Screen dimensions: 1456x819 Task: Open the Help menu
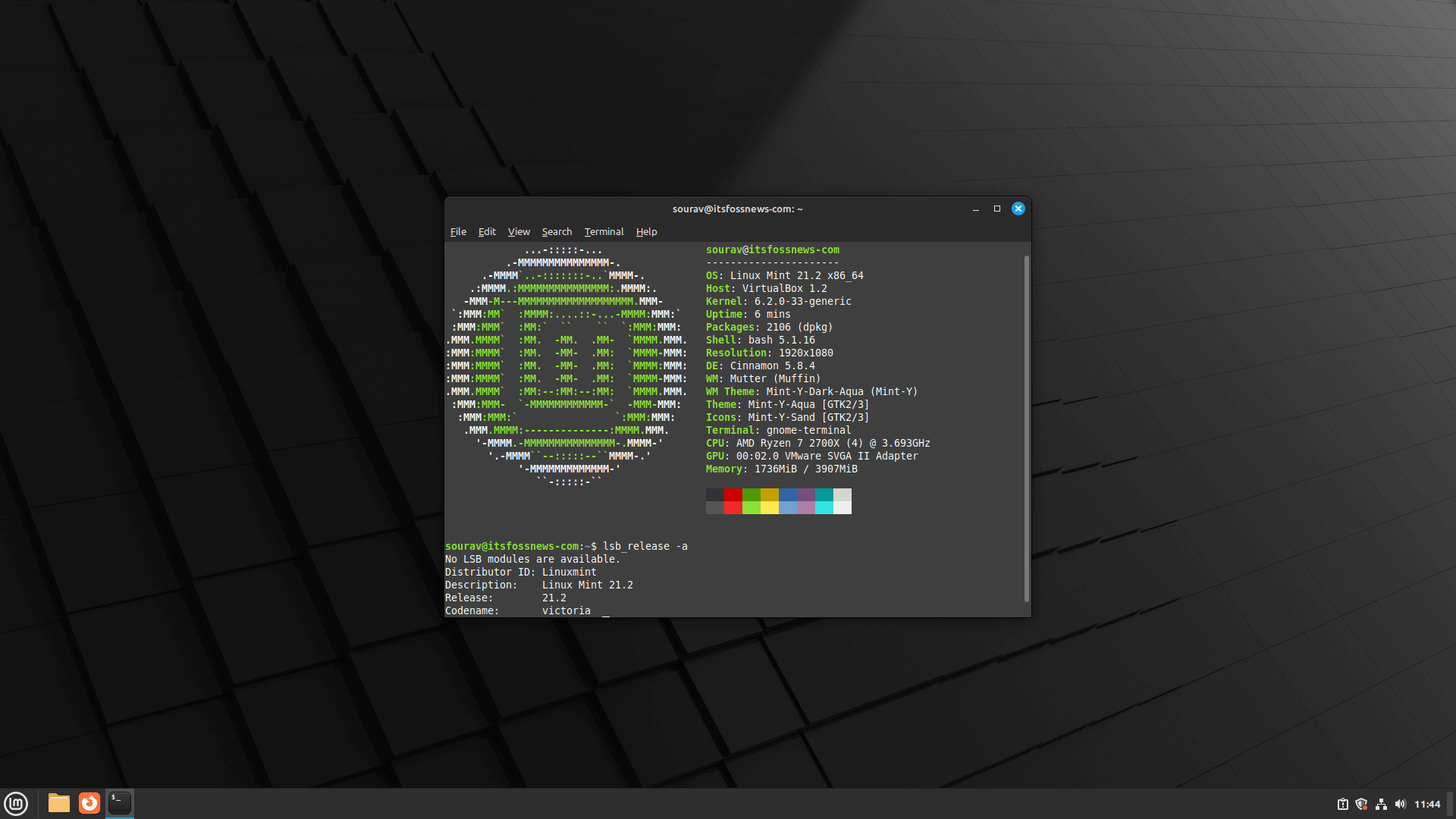(646, 231)
